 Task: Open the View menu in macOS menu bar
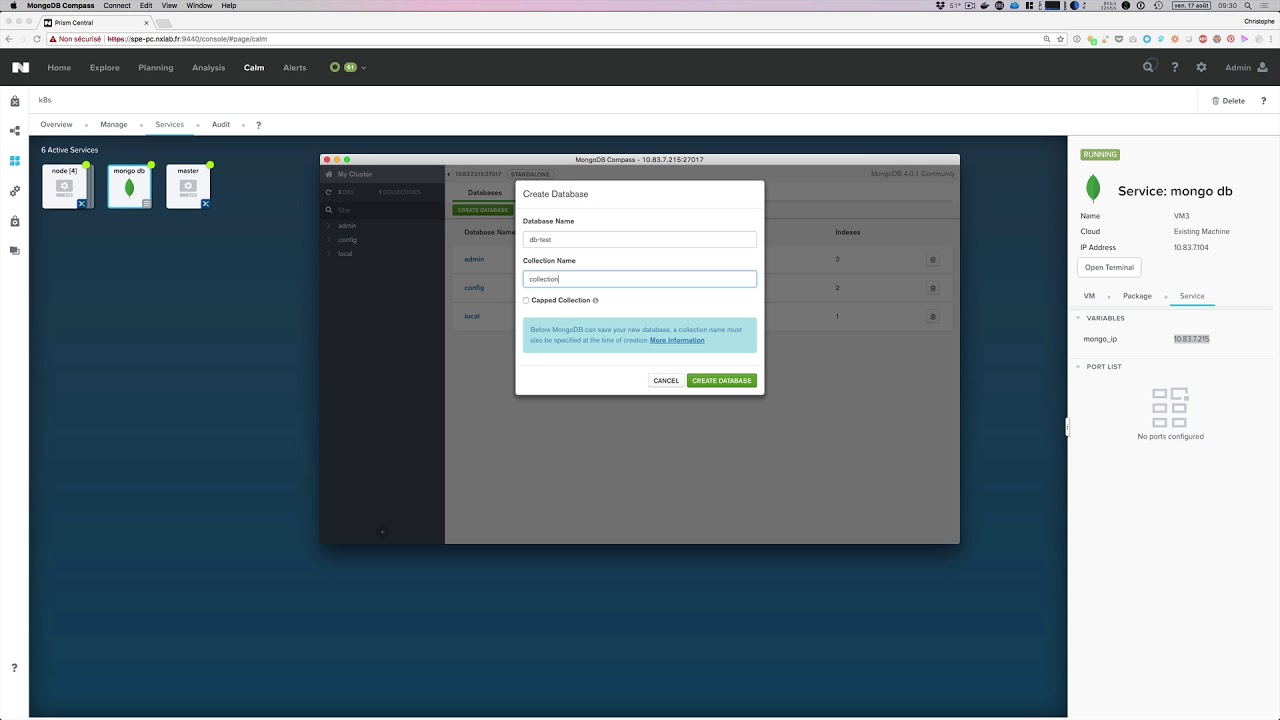pyautogui.click(x=170, y=6)
